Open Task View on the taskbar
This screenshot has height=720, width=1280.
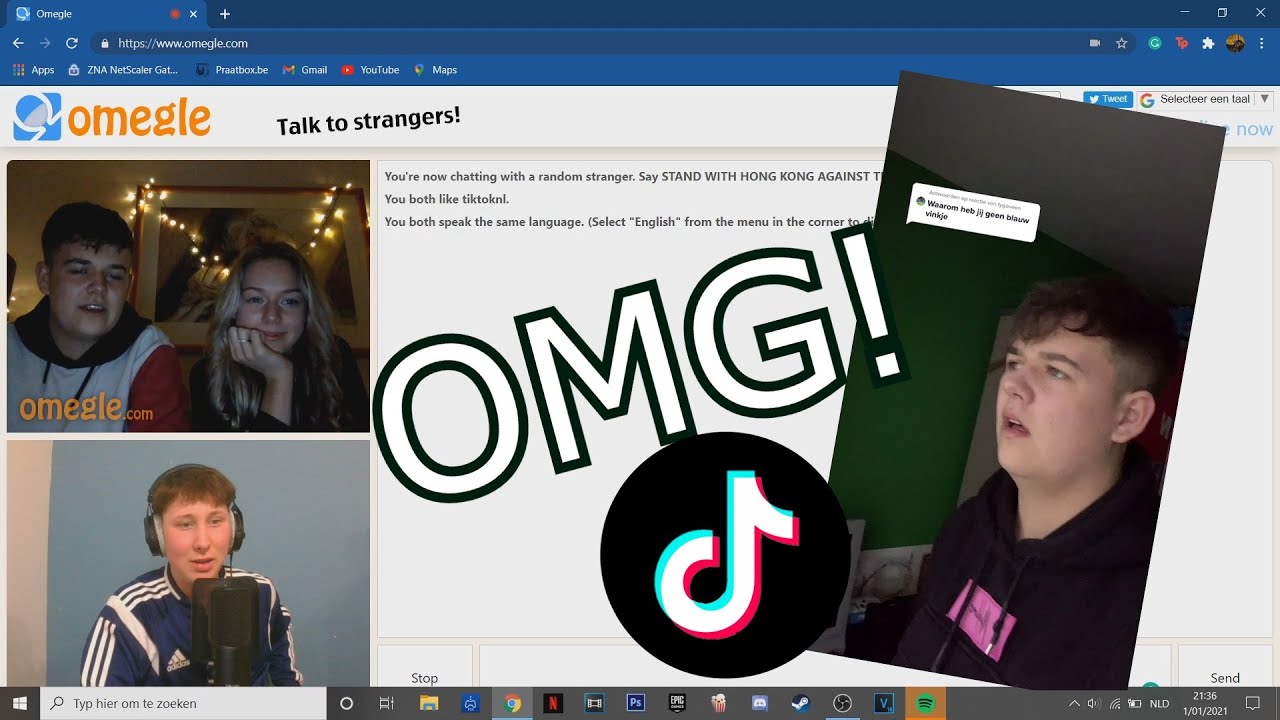pos(387,703)
